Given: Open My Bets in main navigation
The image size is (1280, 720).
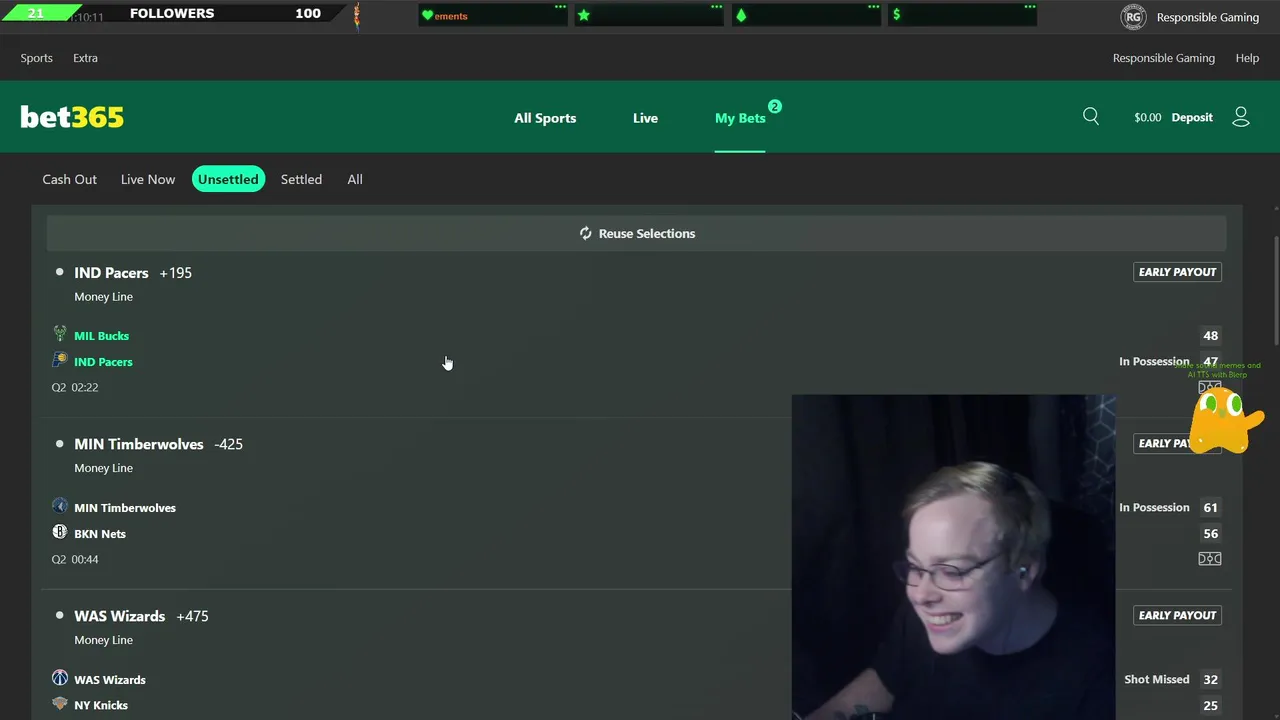Looking at the screenshot, I should coord(740,118).
